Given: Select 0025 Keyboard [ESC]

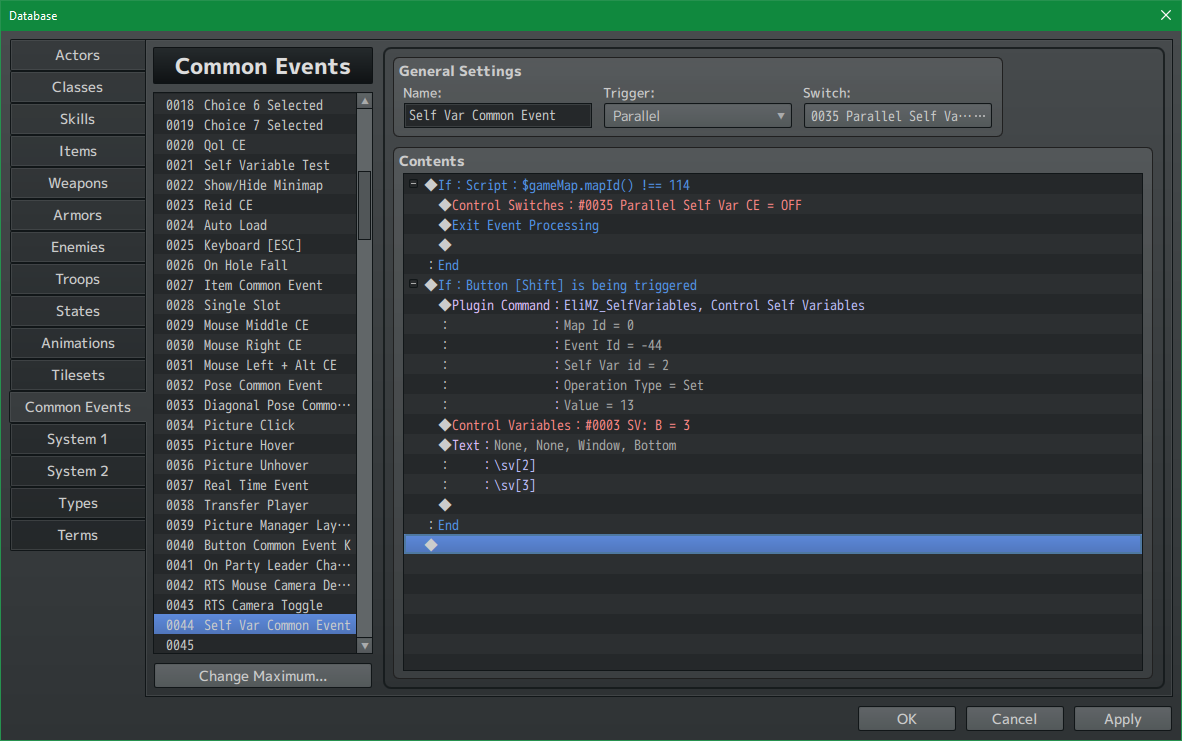Looking at the screenshot, I should coord(255,245).
